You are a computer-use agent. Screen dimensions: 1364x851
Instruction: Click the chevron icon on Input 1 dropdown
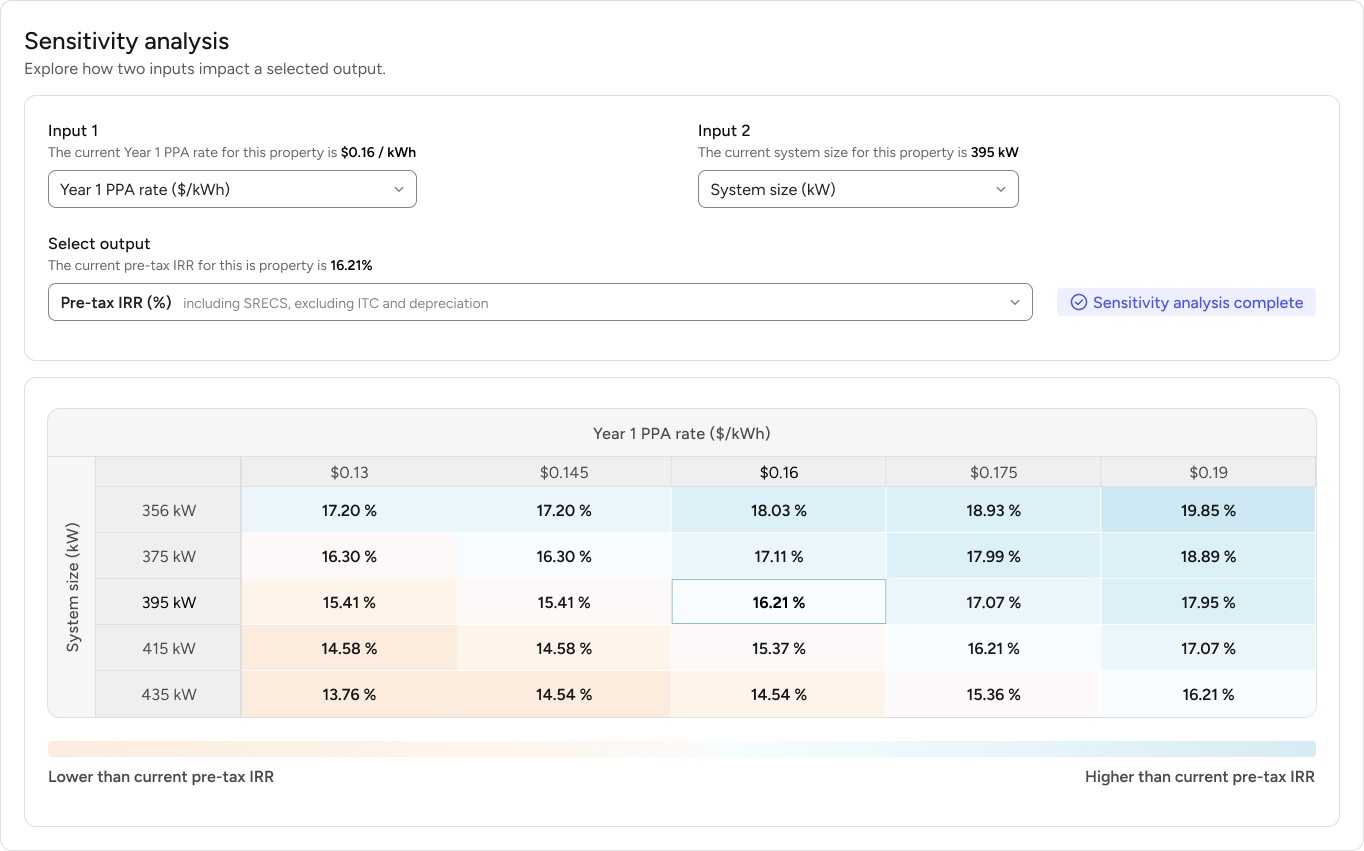tap(399, 189)
